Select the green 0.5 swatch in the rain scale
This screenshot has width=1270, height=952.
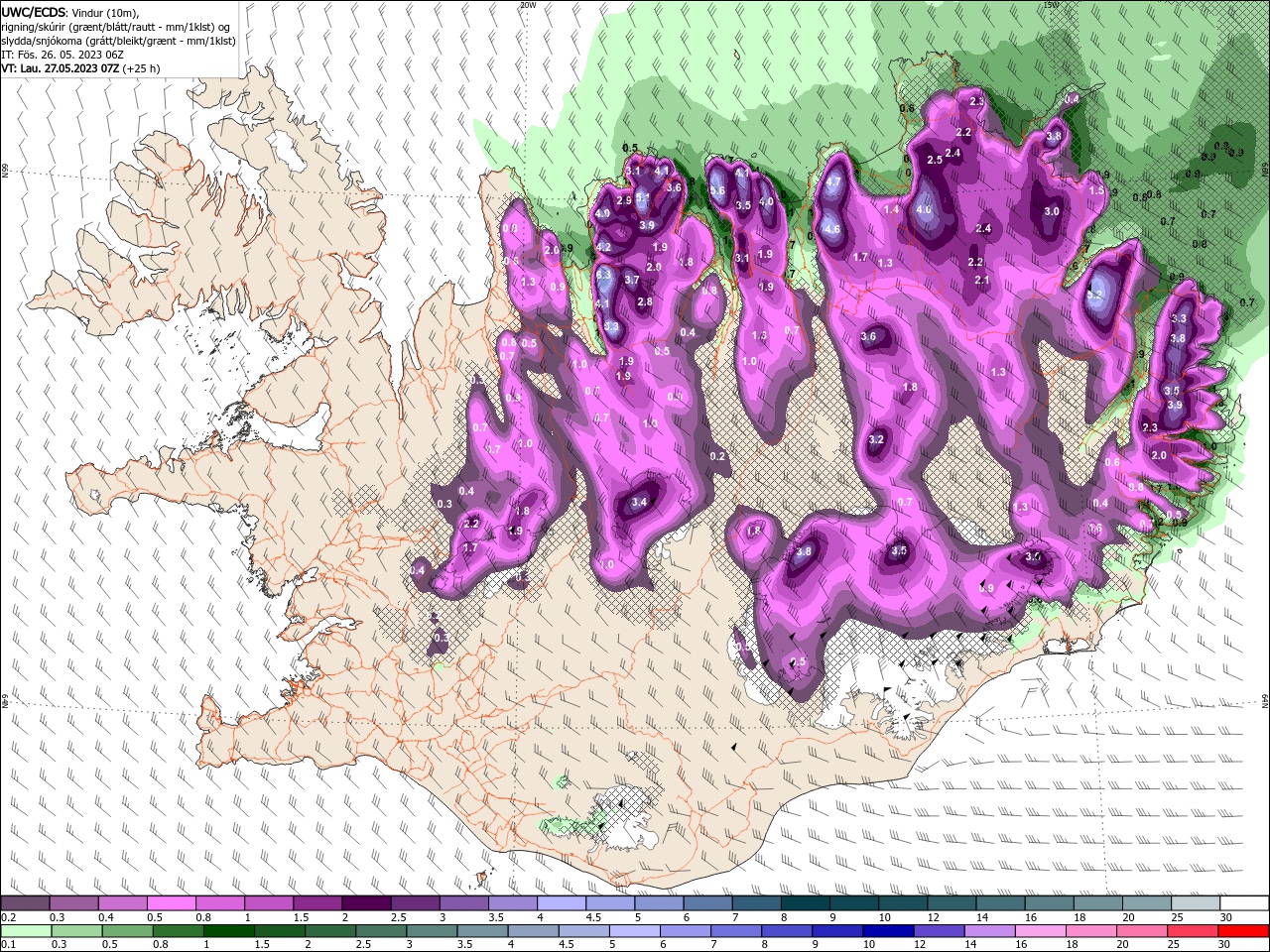point(127,931)
